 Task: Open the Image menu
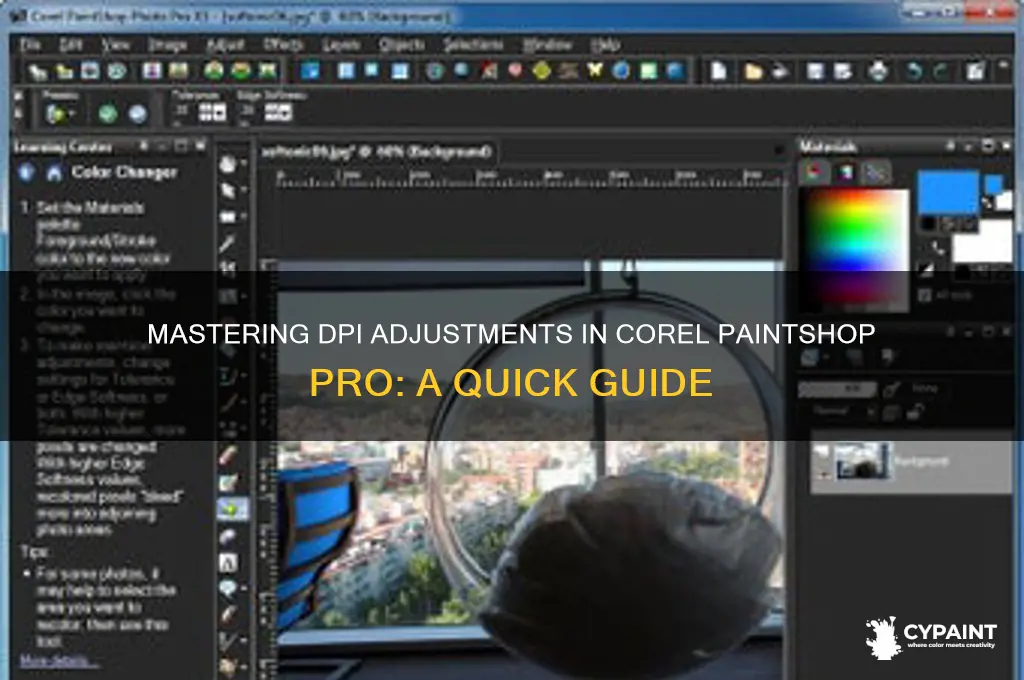click(x=167, y=44)
